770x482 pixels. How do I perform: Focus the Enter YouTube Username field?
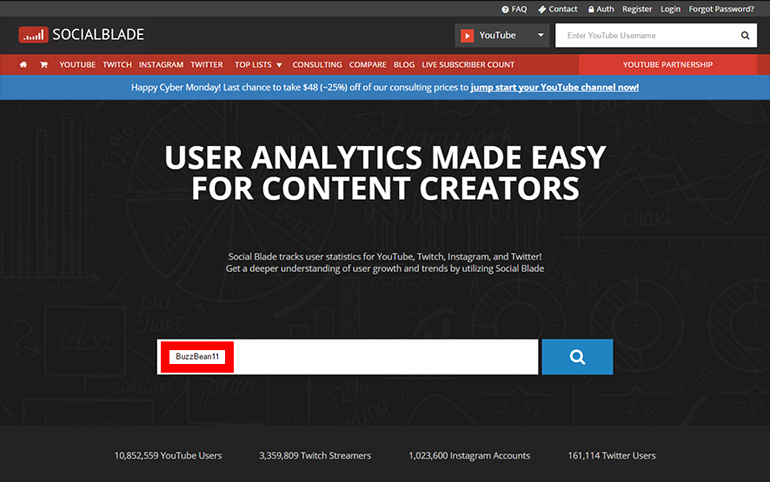646,35
